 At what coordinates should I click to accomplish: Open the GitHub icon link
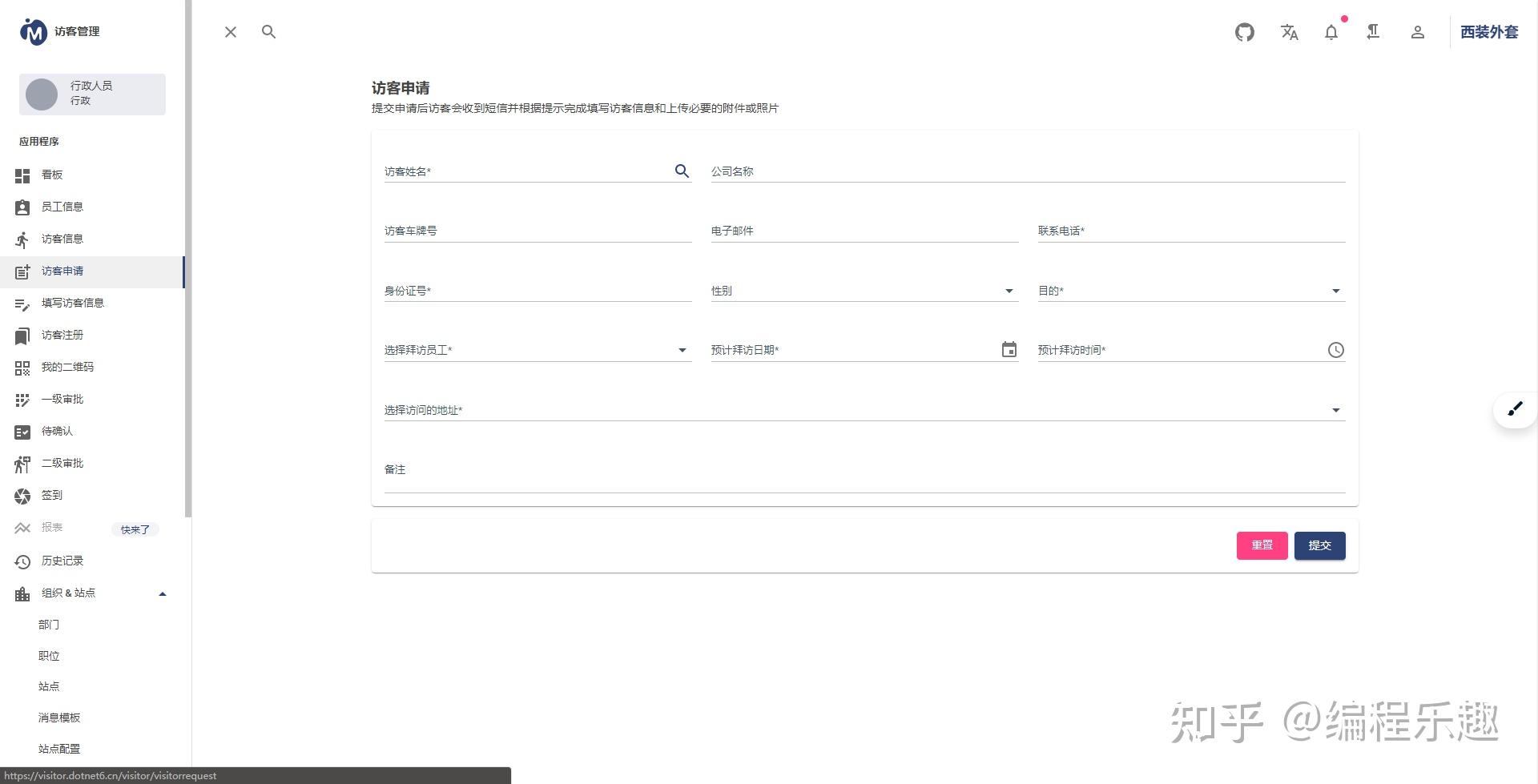click(x=1244, y=32)
